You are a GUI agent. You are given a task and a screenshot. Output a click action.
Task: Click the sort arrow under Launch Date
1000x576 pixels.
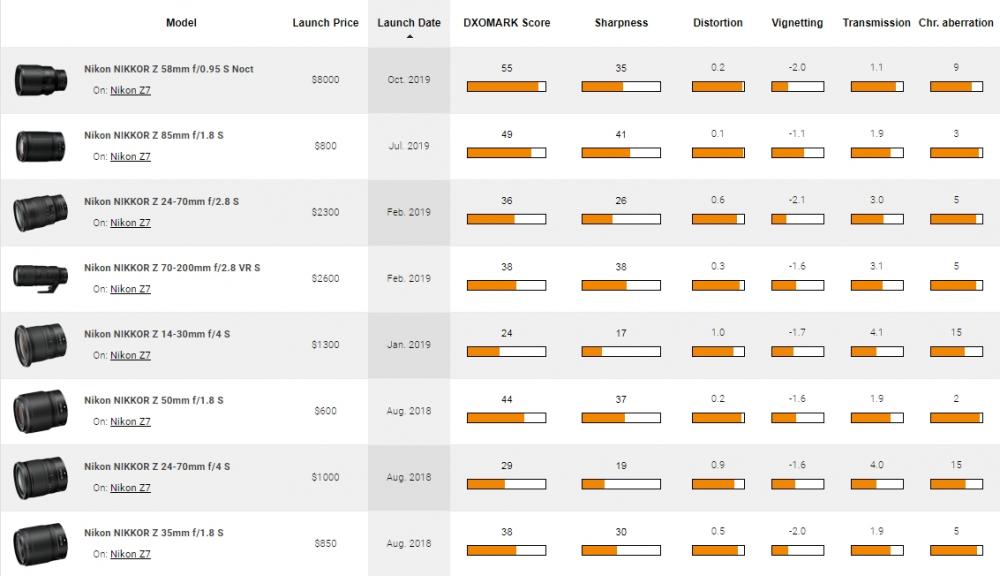tap(409, 36)
